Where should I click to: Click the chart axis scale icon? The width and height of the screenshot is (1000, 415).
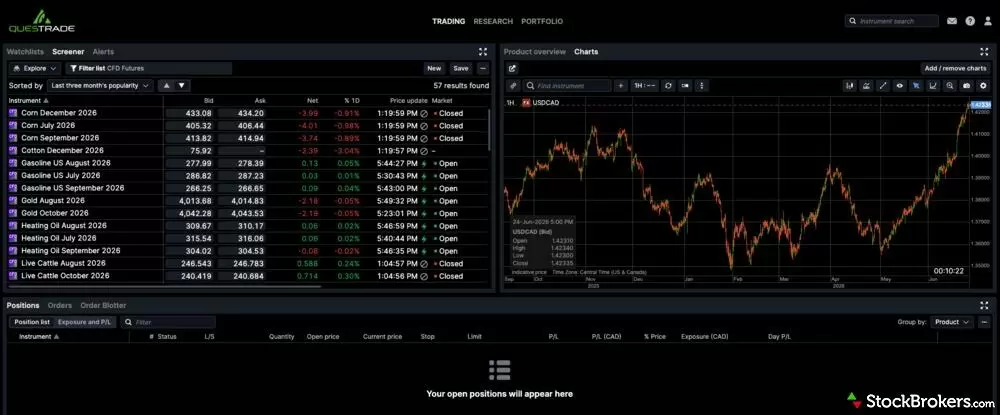pyautogui.click(x=933, y=85)
